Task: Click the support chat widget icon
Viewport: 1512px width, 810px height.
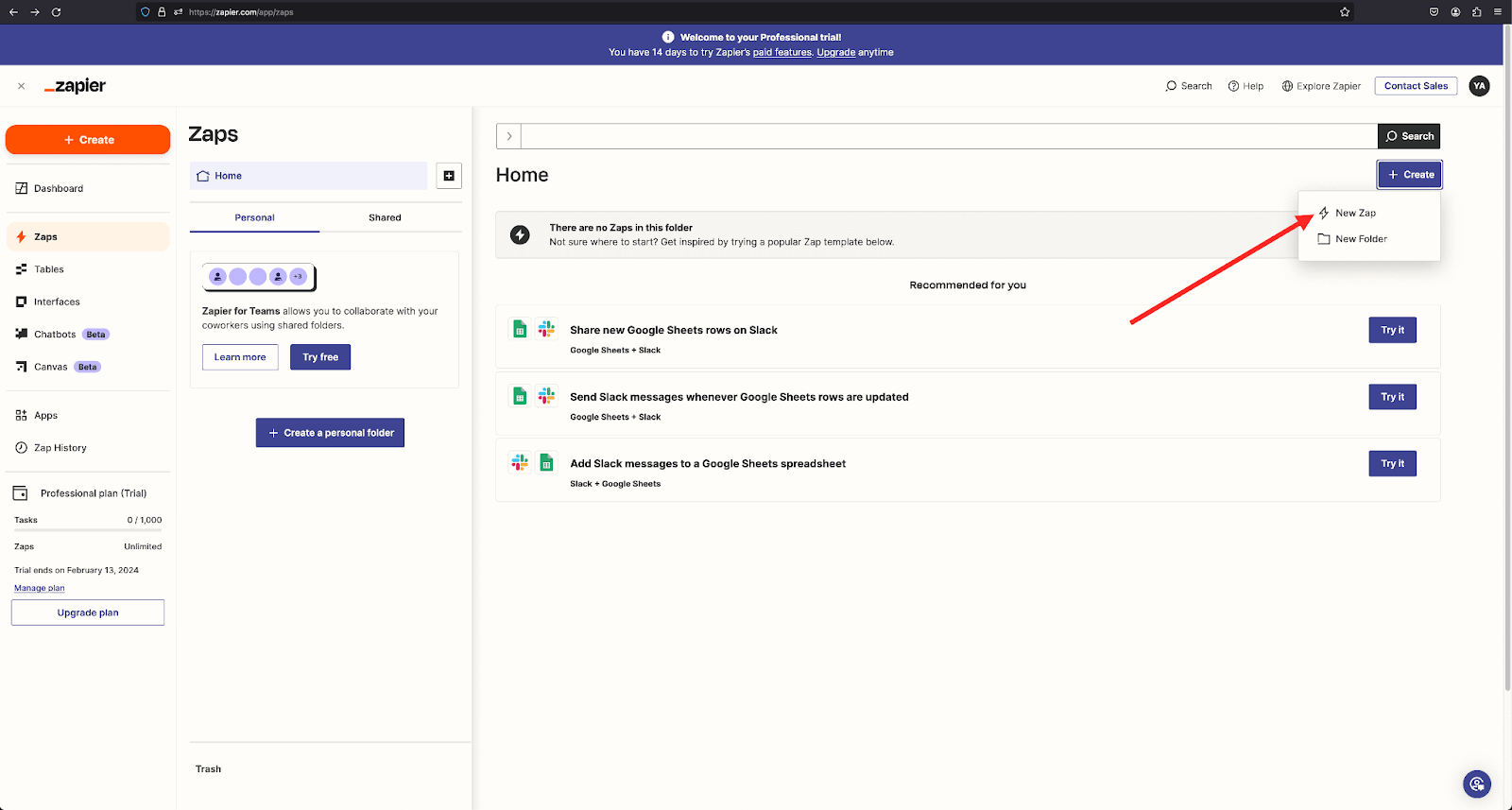Action: [x=1477, y=784]
